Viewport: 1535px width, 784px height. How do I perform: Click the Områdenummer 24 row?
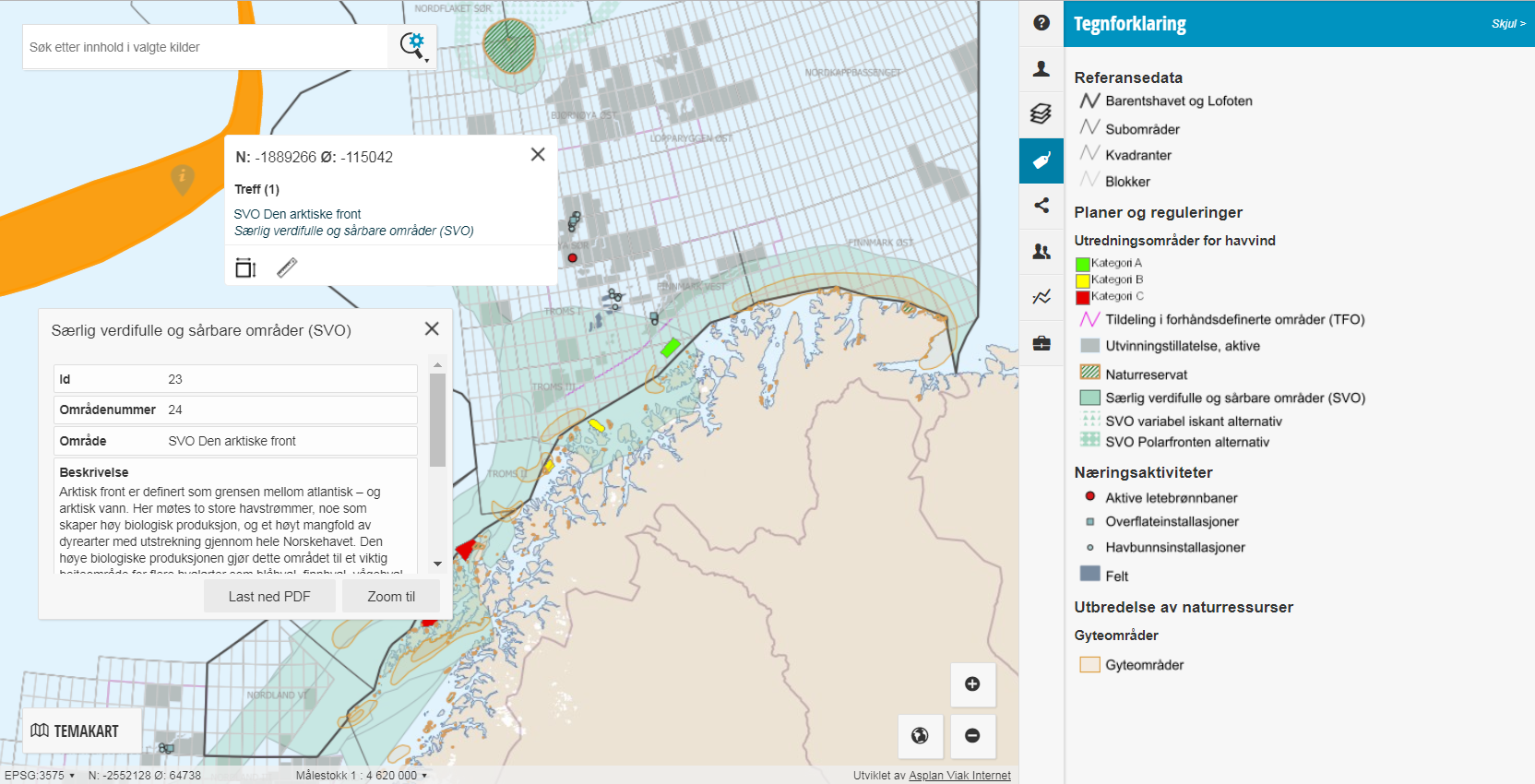coord(235,410)
